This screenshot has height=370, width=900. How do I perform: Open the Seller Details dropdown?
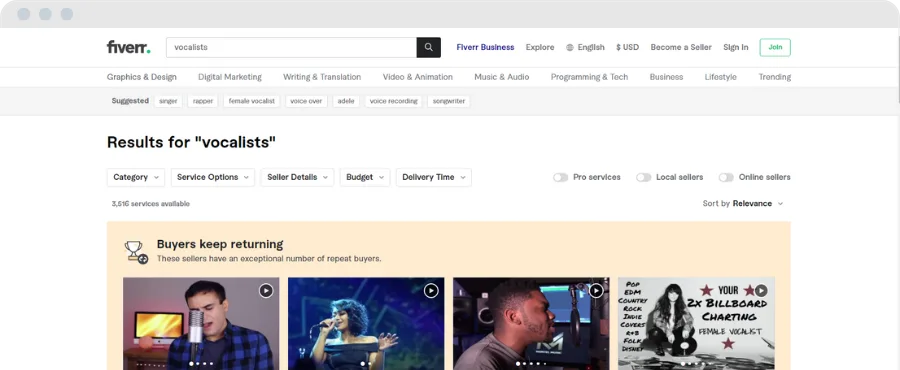tap(297, 177)
